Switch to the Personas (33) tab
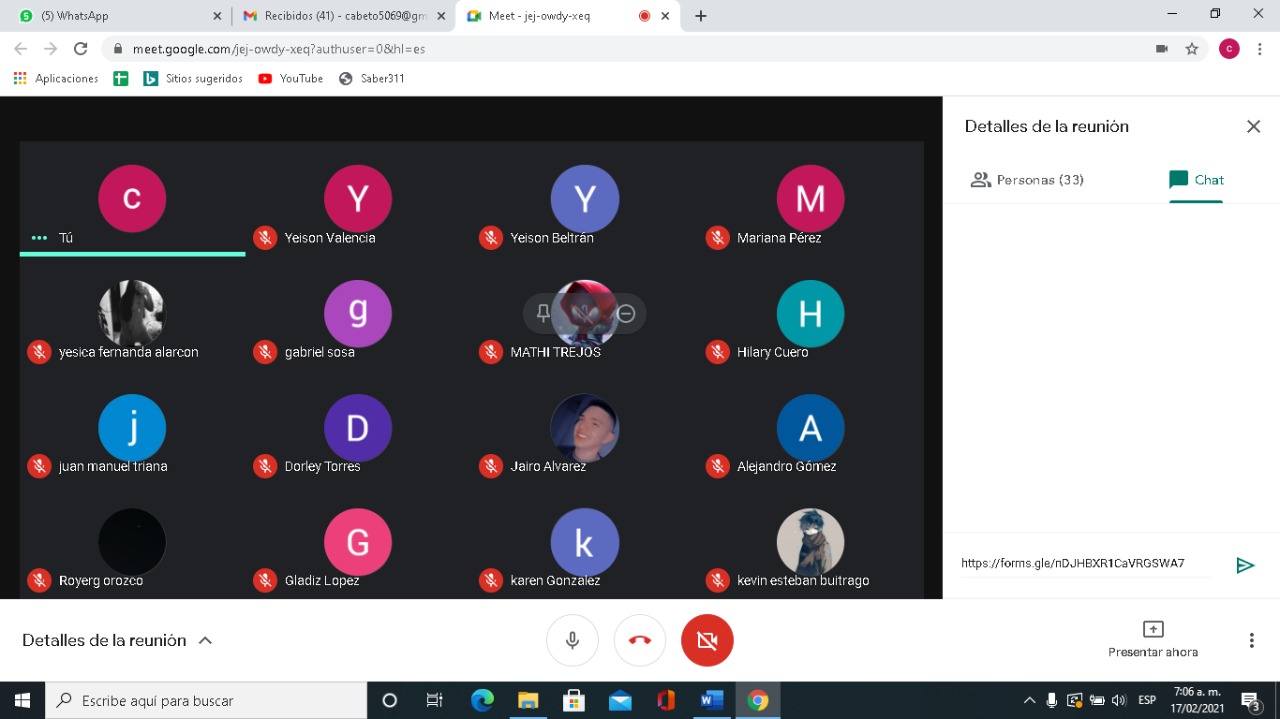The image size is (1280, 719). [x=1027, y=180]
